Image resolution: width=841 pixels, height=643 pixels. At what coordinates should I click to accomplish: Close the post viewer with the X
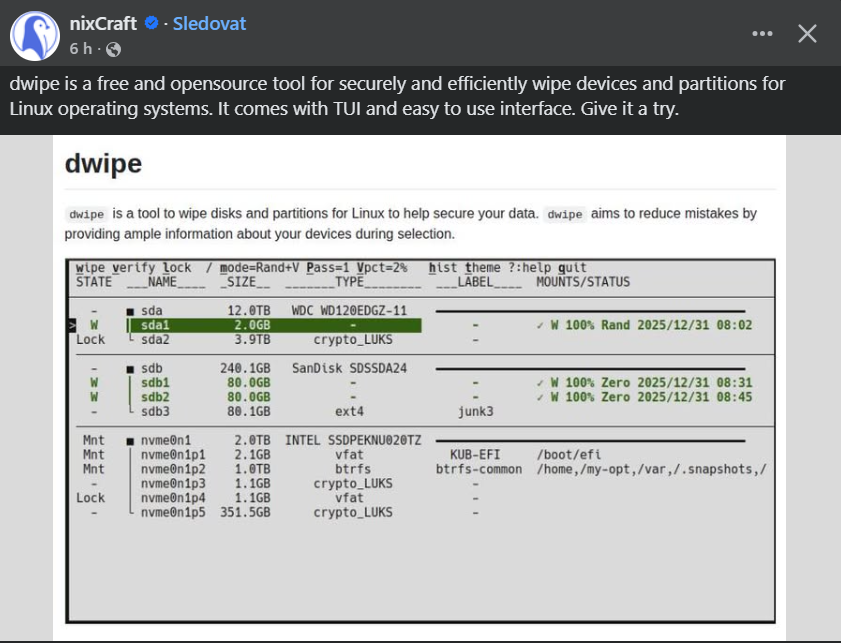point(807,33)
